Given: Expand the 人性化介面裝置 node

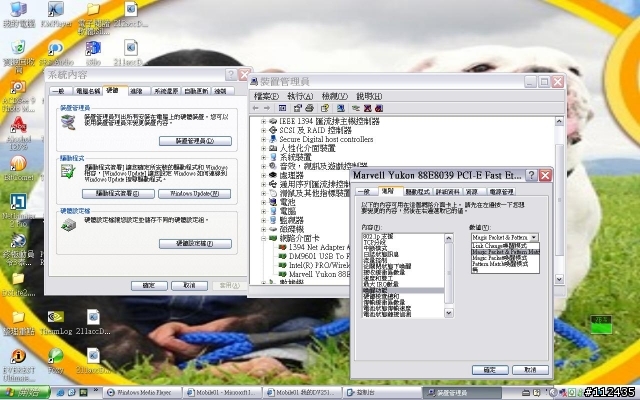Looking at the screenshot, I should click(x=263, y=148).
